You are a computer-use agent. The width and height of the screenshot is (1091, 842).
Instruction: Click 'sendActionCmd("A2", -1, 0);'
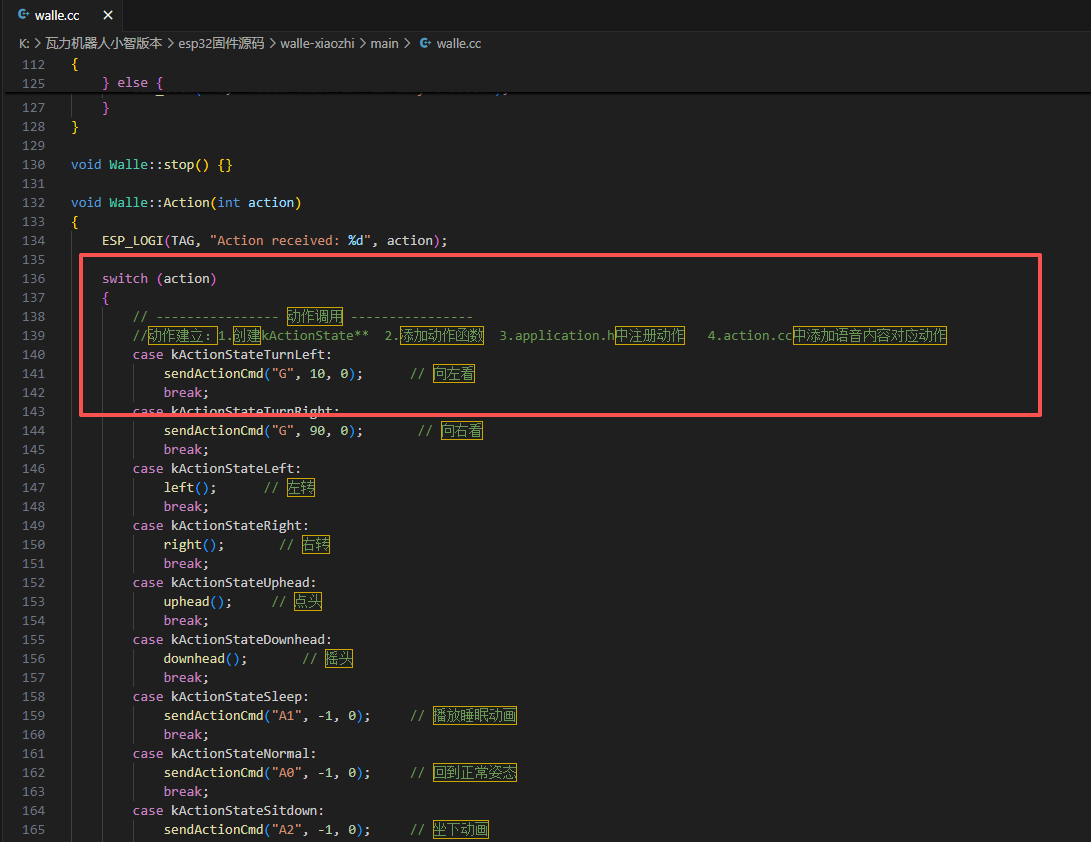[x=267, y=830]
